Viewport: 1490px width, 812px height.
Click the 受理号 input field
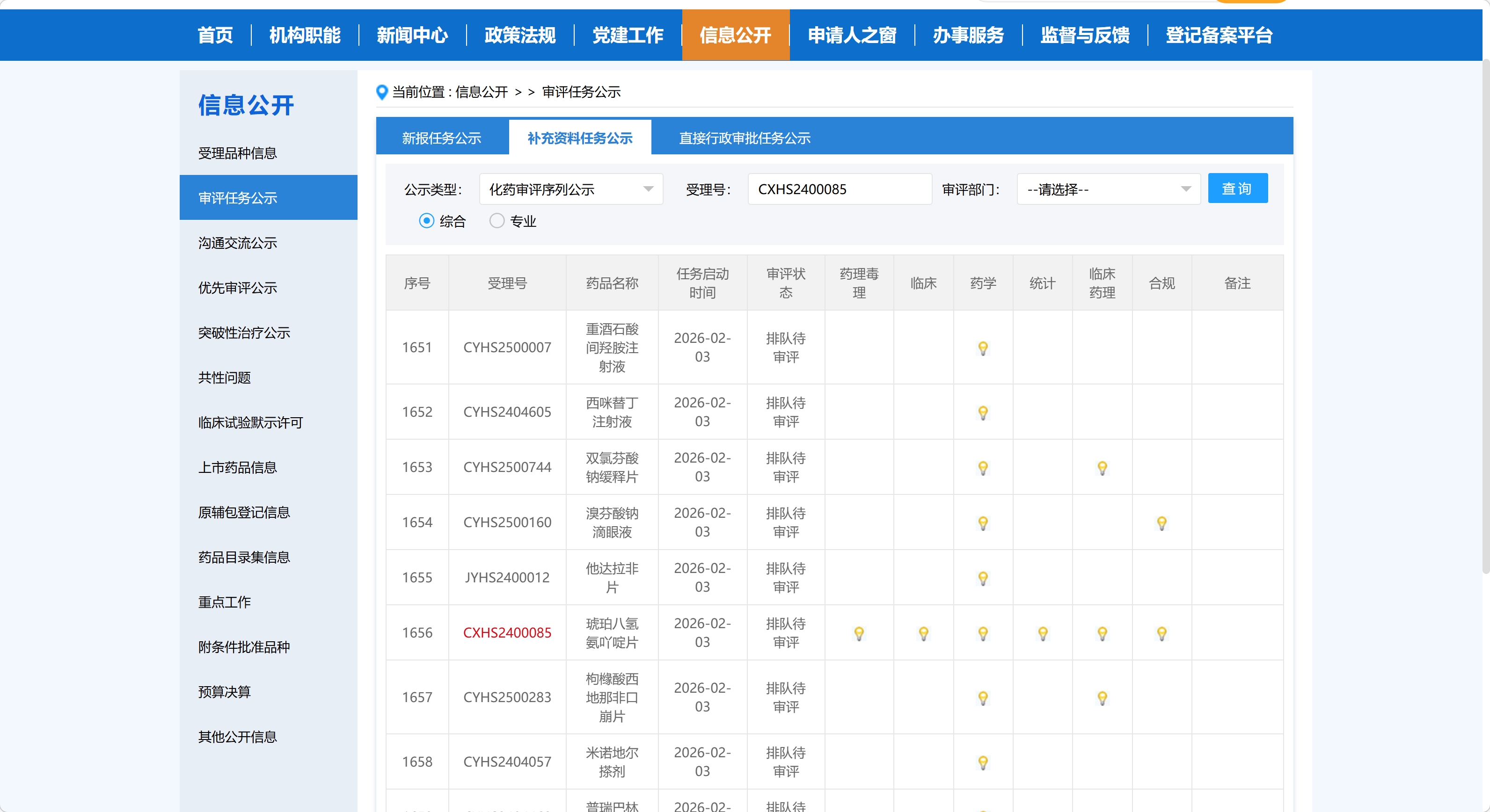[x=839, y=189]
